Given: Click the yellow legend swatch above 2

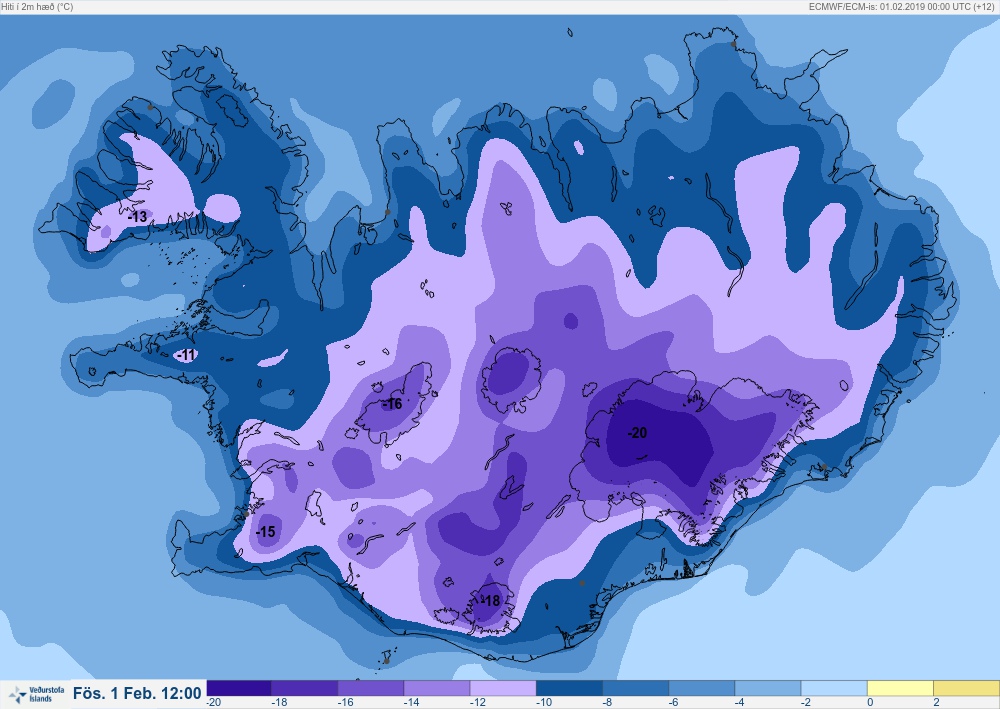Looking at the screenshot, I should click(967, 688).
